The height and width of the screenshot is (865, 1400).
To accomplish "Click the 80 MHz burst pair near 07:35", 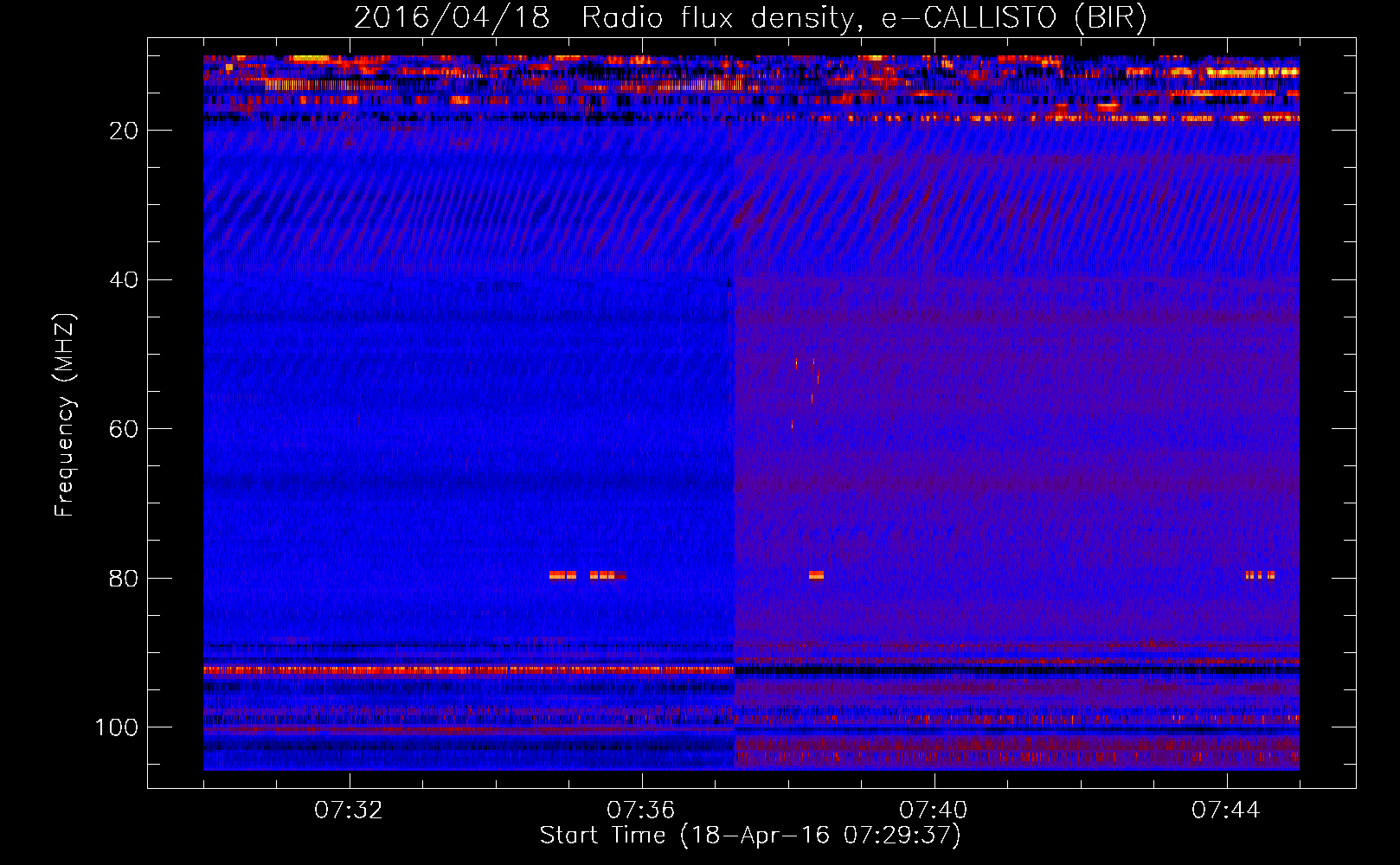I will pyautogui.click(x=588, y=574).
